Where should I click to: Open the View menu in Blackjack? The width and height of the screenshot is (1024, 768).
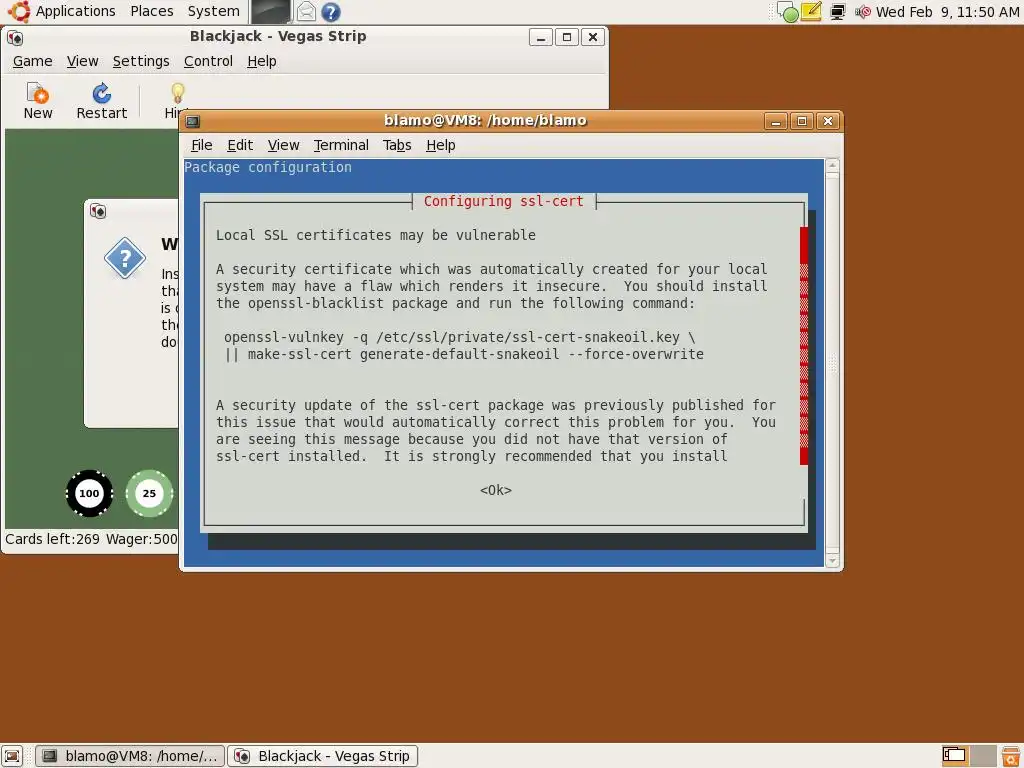pyautogui.click(x=82, y=61)
